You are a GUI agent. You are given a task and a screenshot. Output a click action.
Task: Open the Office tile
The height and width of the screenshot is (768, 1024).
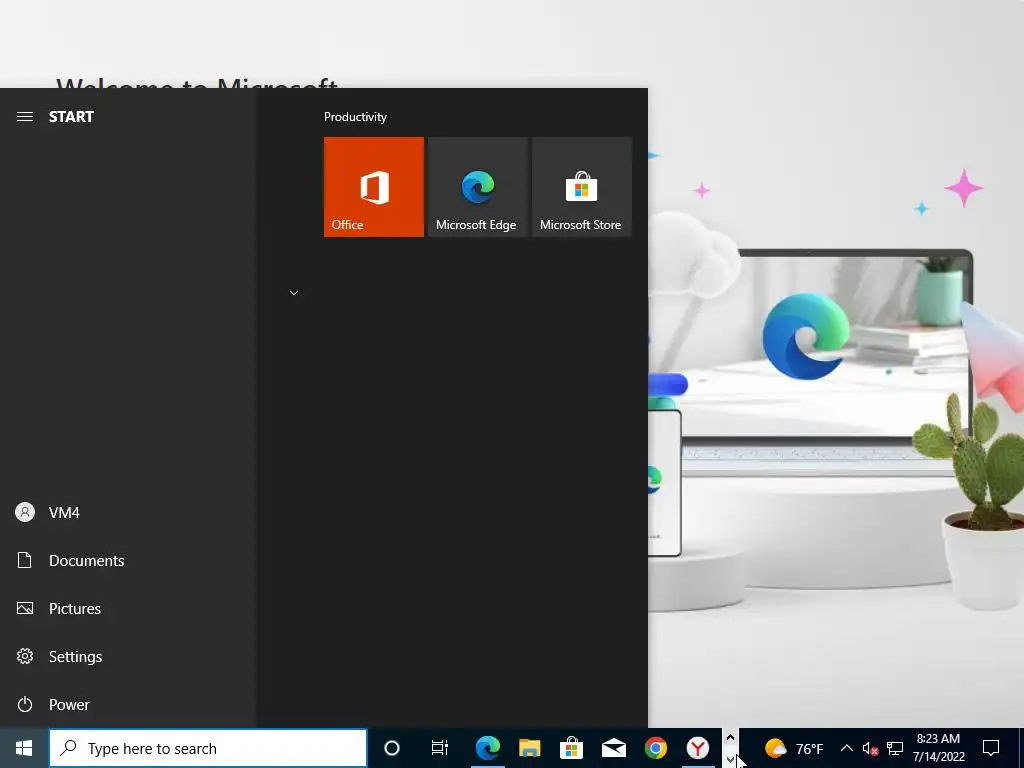click(374, 187)
